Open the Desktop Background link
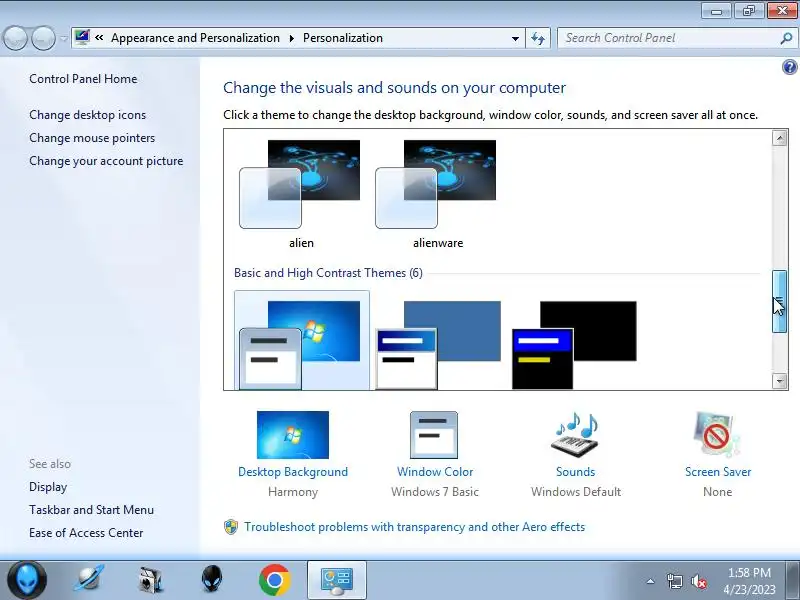The width and height of the screenshot is (800, 600). [293, 472]
